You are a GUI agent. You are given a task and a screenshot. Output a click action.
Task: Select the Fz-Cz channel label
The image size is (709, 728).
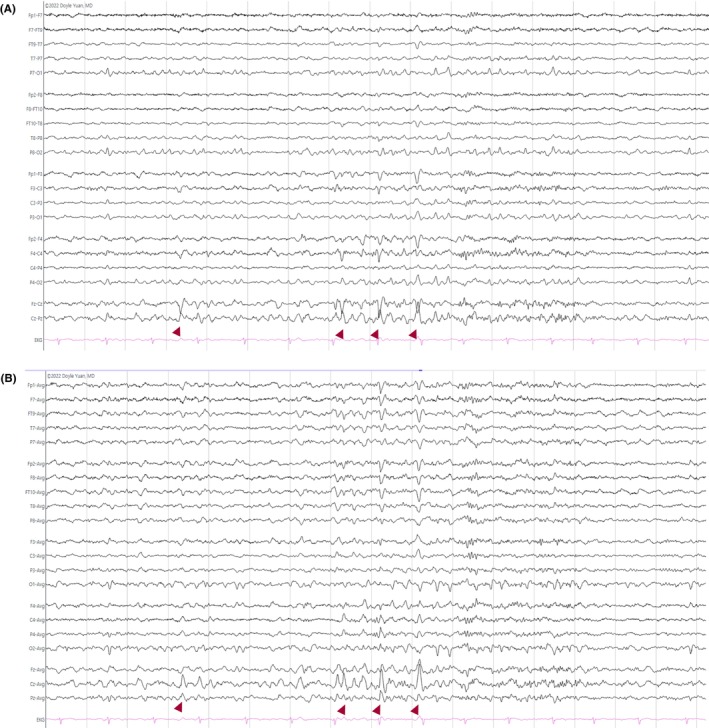(37, 304)
